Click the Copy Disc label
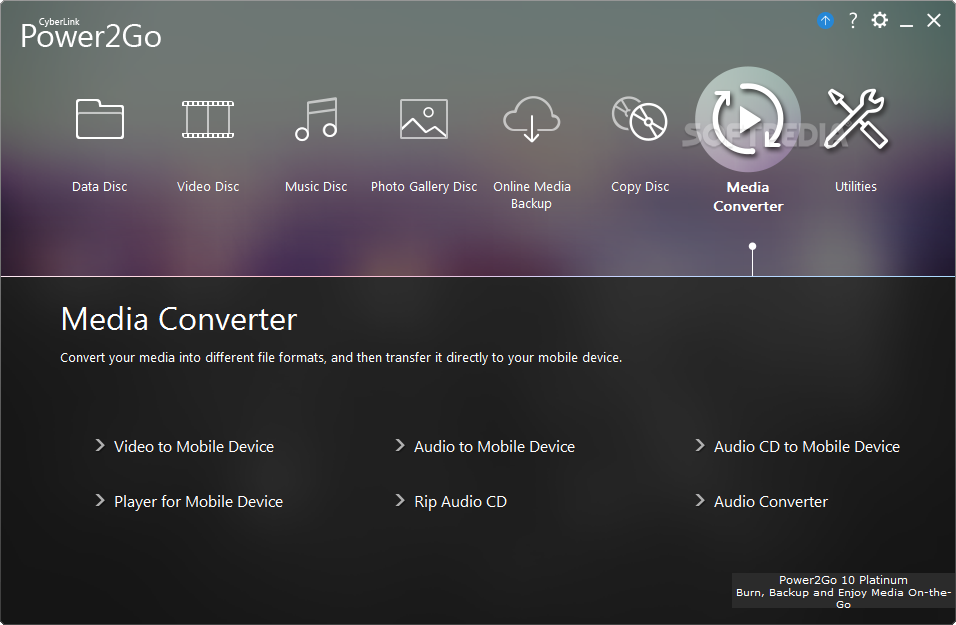Screen dimensions: 956x625 (x=640, y=187)
